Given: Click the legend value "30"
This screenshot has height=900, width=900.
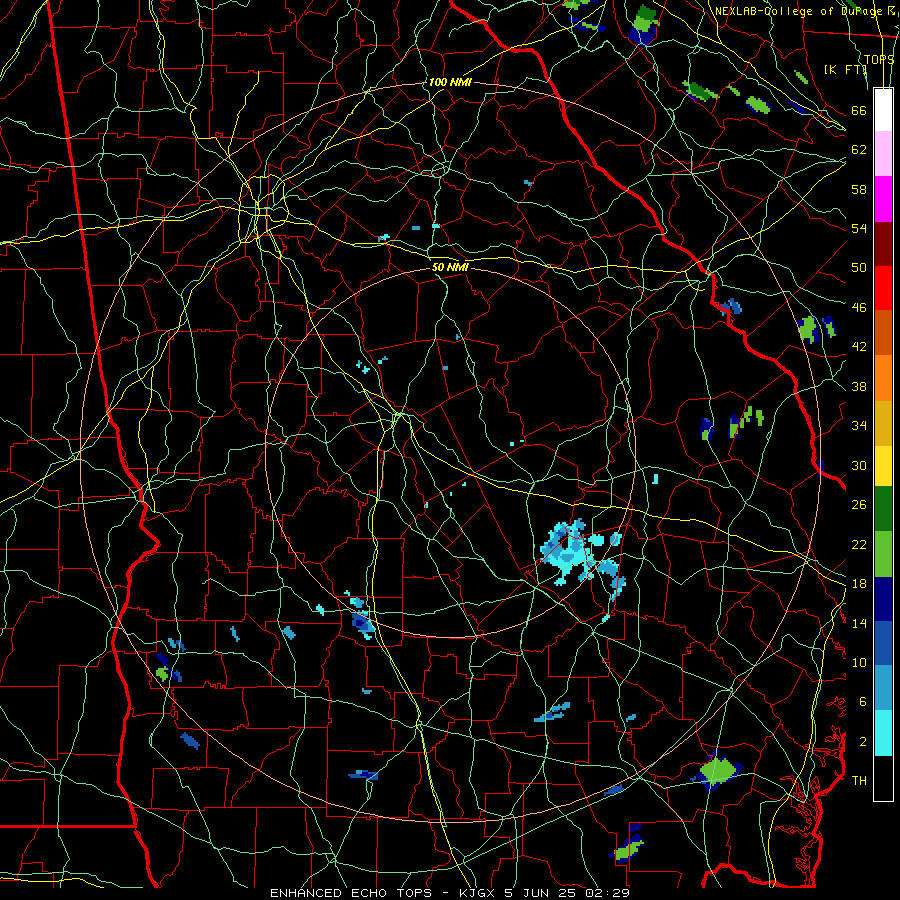Looking at the screenshot, I should coord(859,465).
